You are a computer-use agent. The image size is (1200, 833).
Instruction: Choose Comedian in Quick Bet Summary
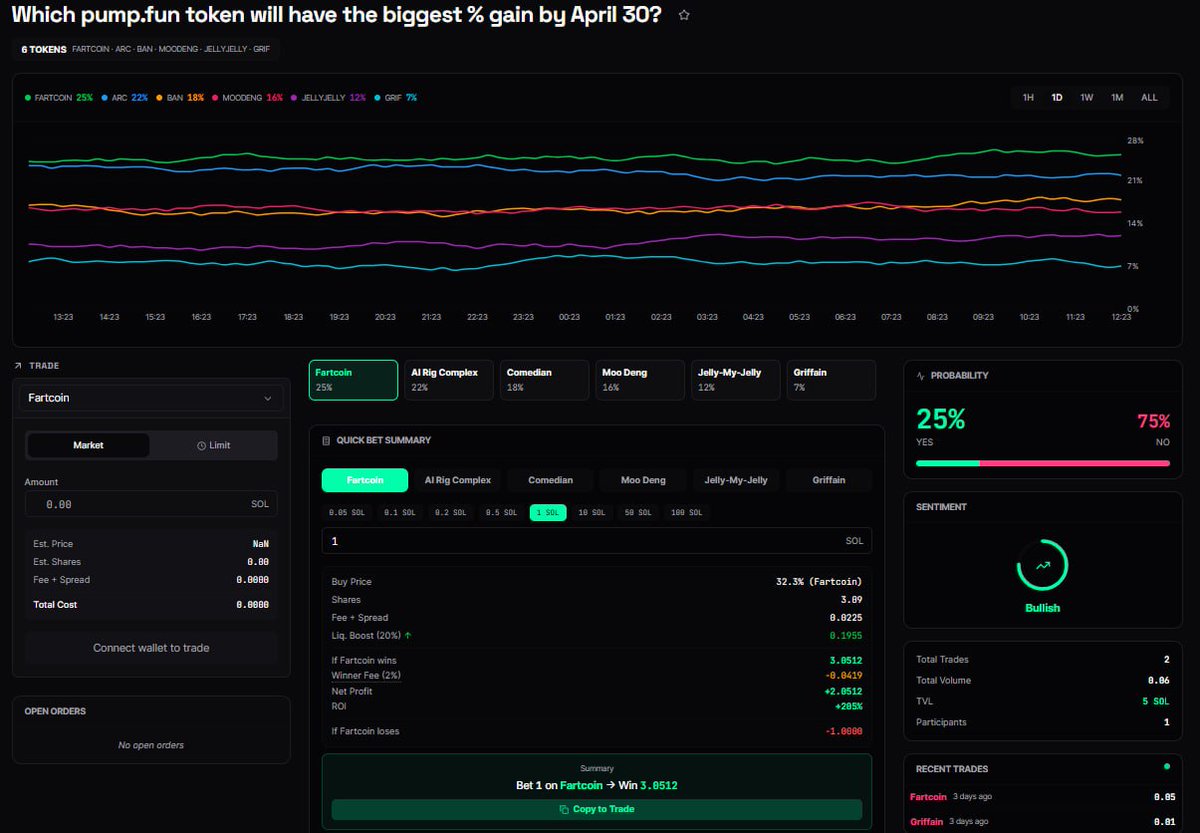pos(551,480)
